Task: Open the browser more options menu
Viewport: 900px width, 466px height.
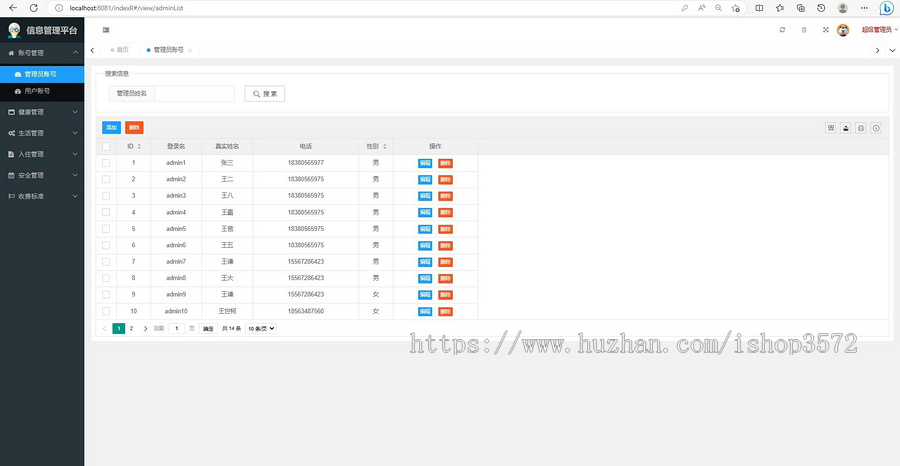Action: (x=864, y=8)
